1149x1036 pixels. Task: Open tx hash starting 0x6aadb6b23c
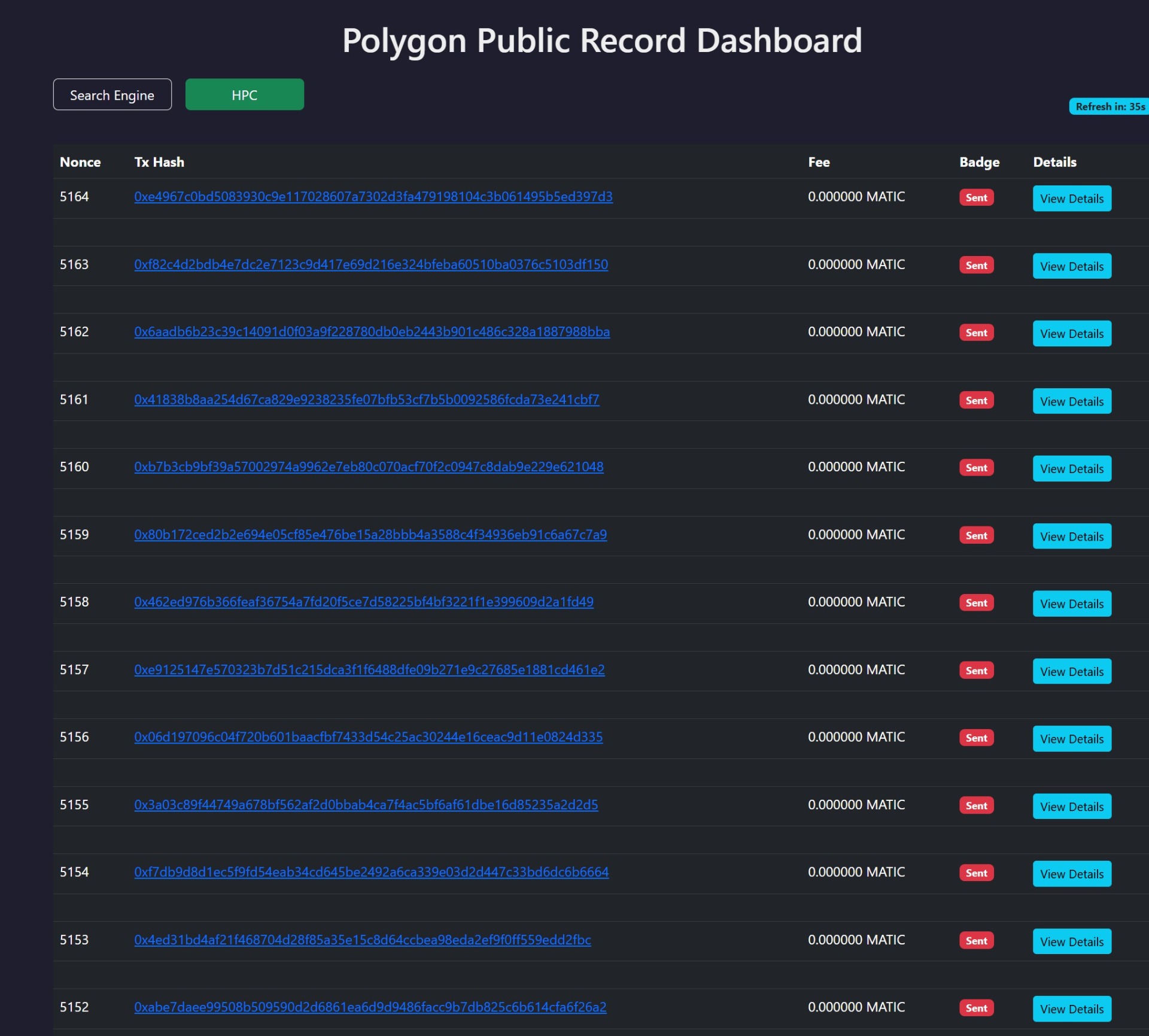[372, 332]
